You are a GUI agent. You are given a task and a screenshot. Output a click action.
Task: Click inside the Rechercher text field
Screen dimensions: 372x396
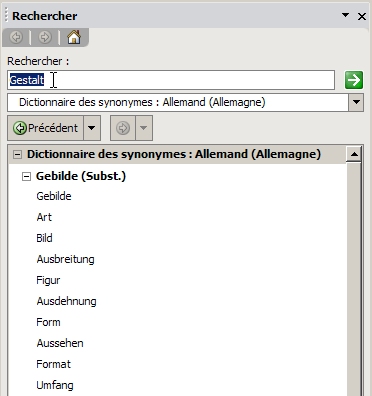[171, 80]
